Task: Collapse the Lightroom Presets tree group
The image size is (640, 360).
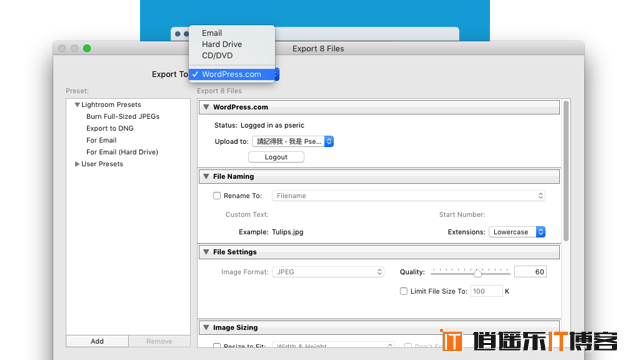Action: pos(77,104)
